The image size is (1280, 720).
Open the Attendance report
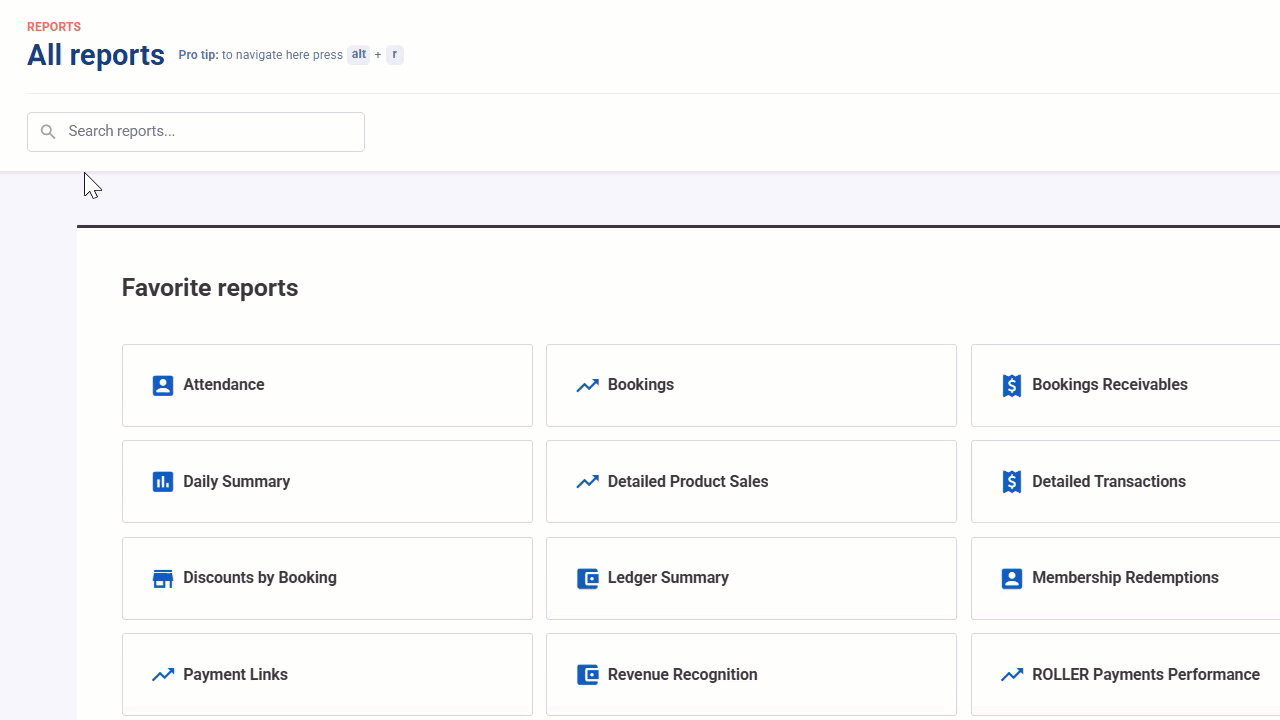click(327, 385)
